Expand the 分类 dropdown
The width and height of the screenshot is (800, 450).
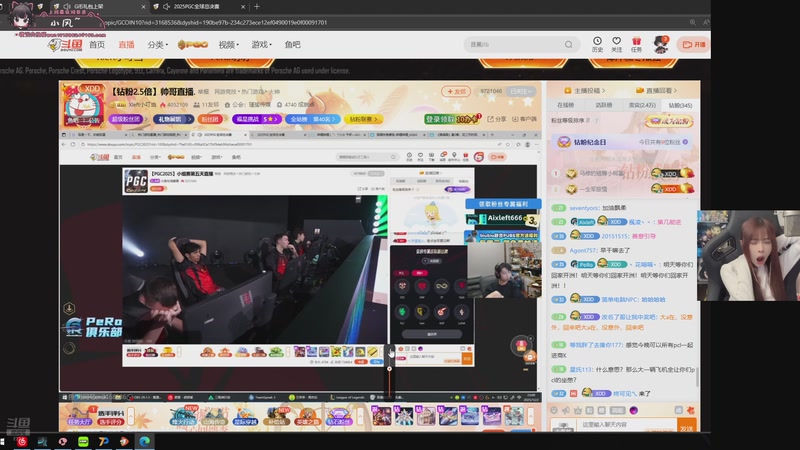pos(157,45)
